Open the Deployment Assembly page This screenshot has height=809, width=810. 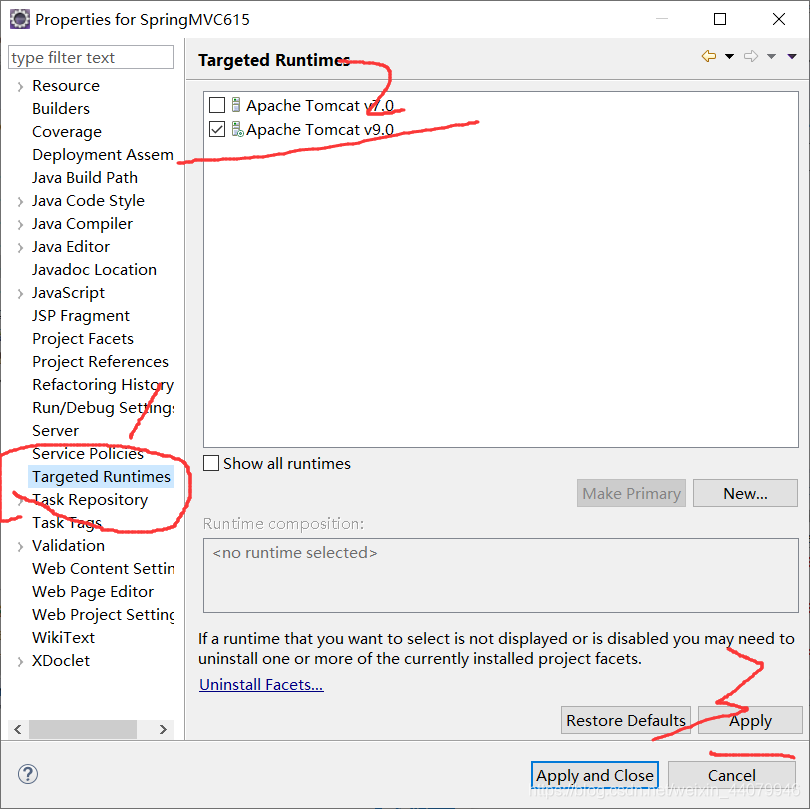[x=103, y=154]
